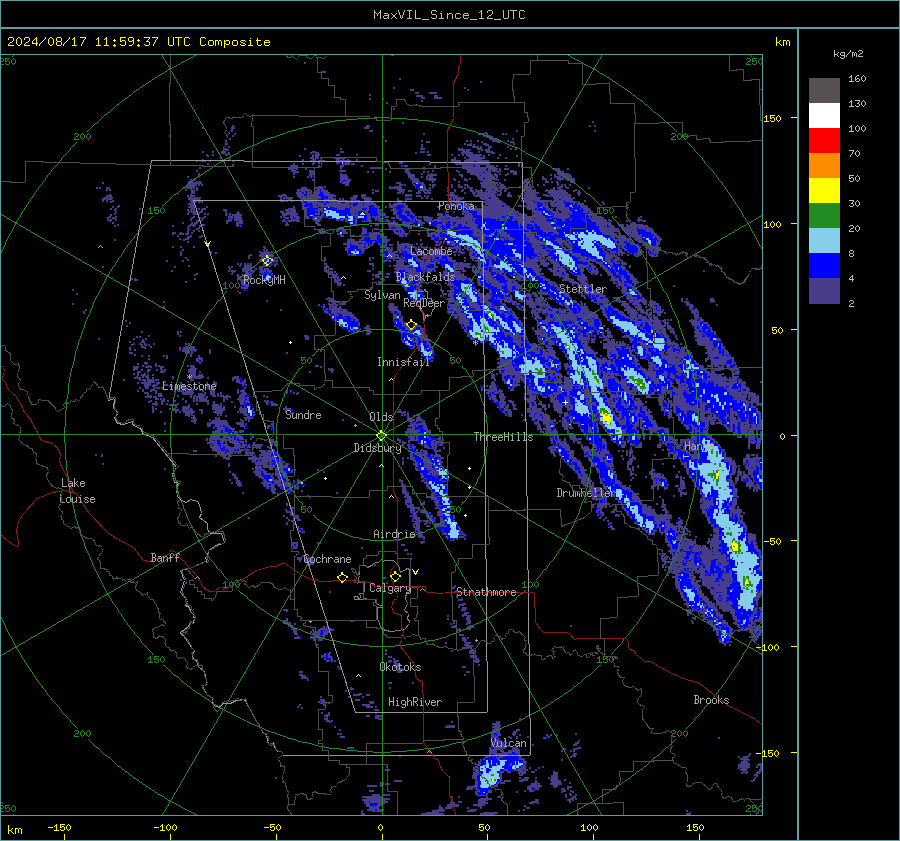
Task: Click the Brooks town label
Action: tap(711, 700)
